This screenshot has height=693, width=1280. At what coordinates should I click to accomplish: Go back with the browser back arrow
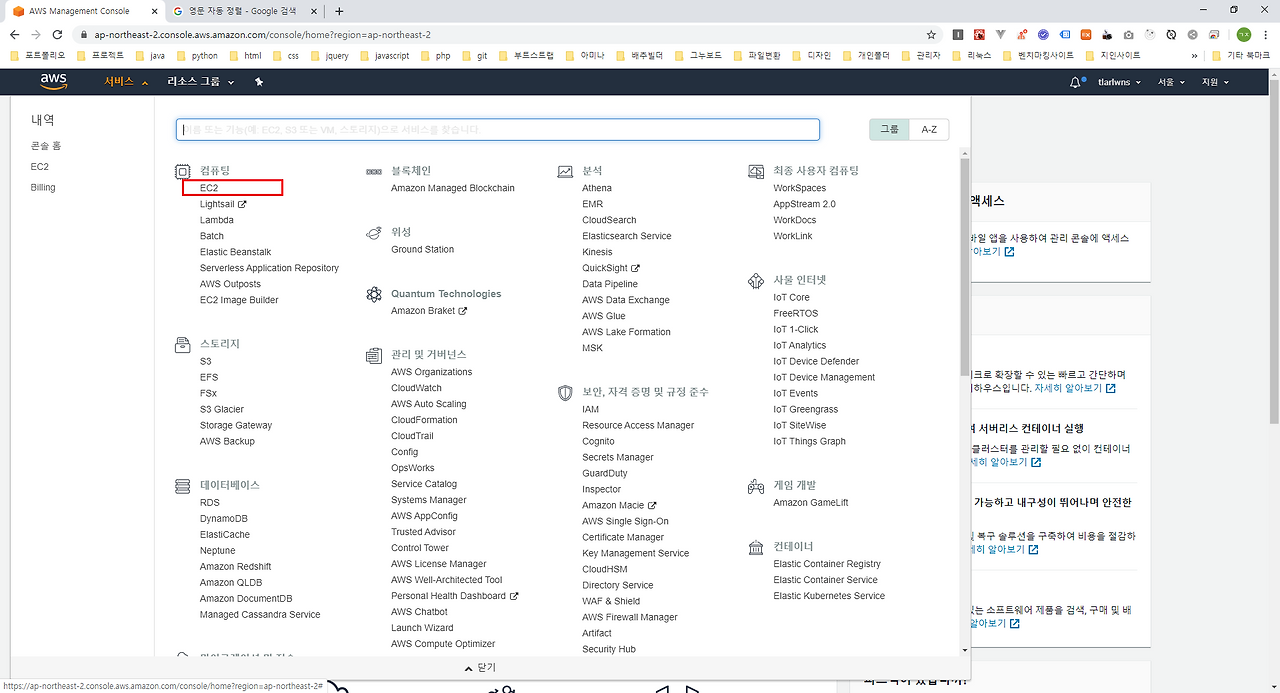13,34
